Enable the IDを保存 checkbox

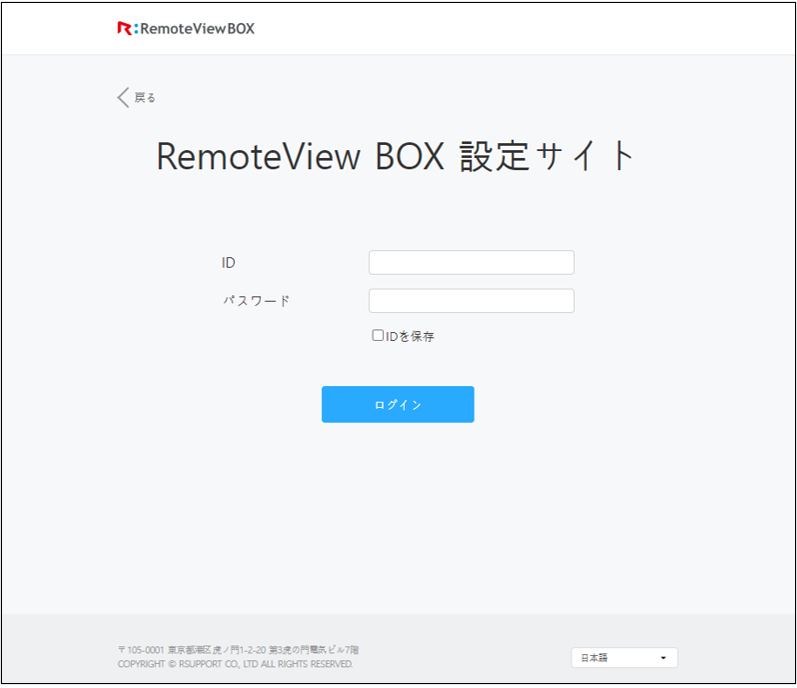coord(378,335)
